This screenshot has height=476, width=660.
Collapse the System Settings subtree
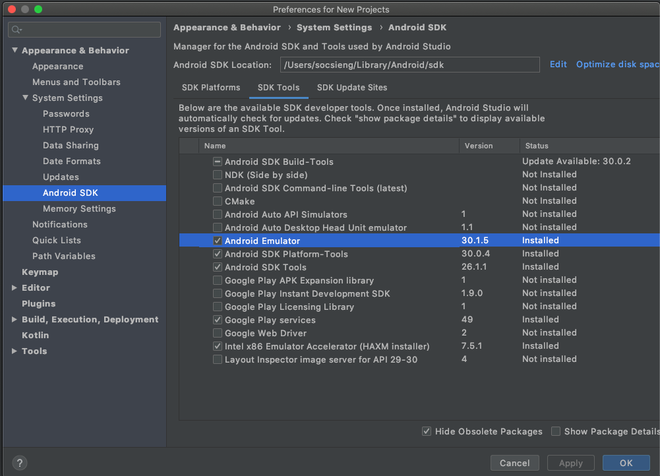(x=26, y=98)
